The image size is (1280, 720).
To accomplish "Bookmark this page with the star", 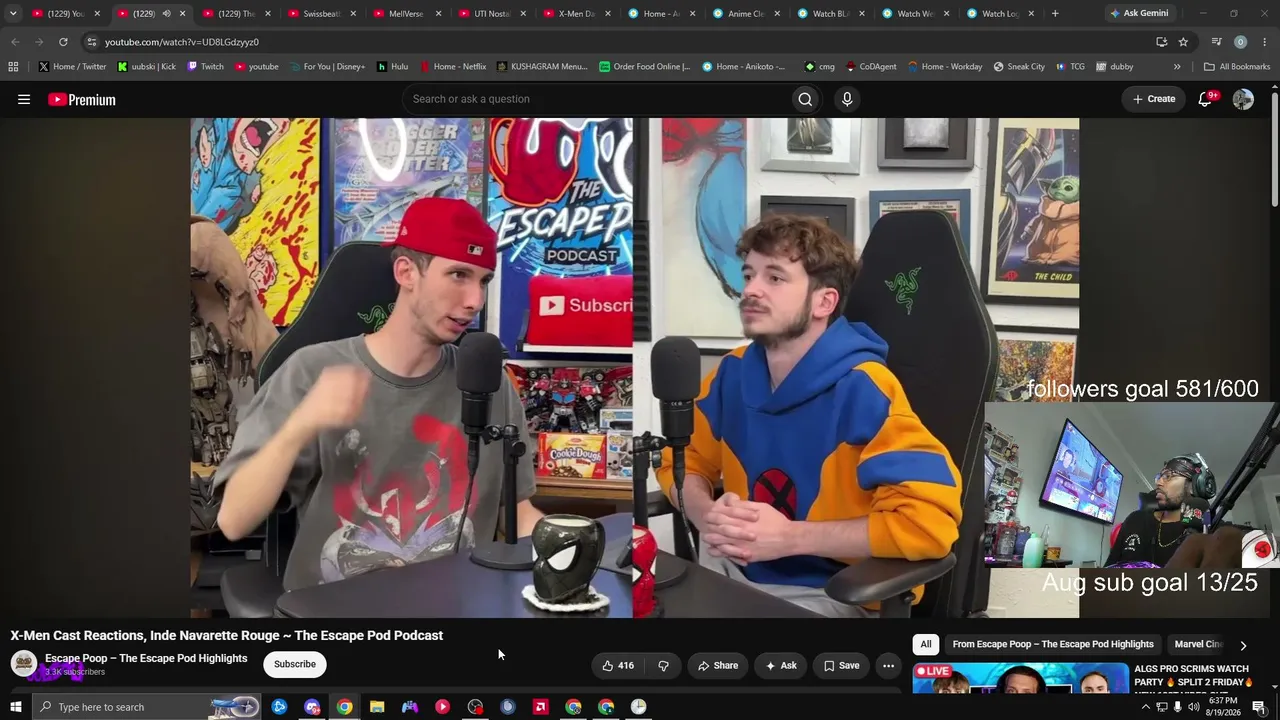I will [1183, 42].
